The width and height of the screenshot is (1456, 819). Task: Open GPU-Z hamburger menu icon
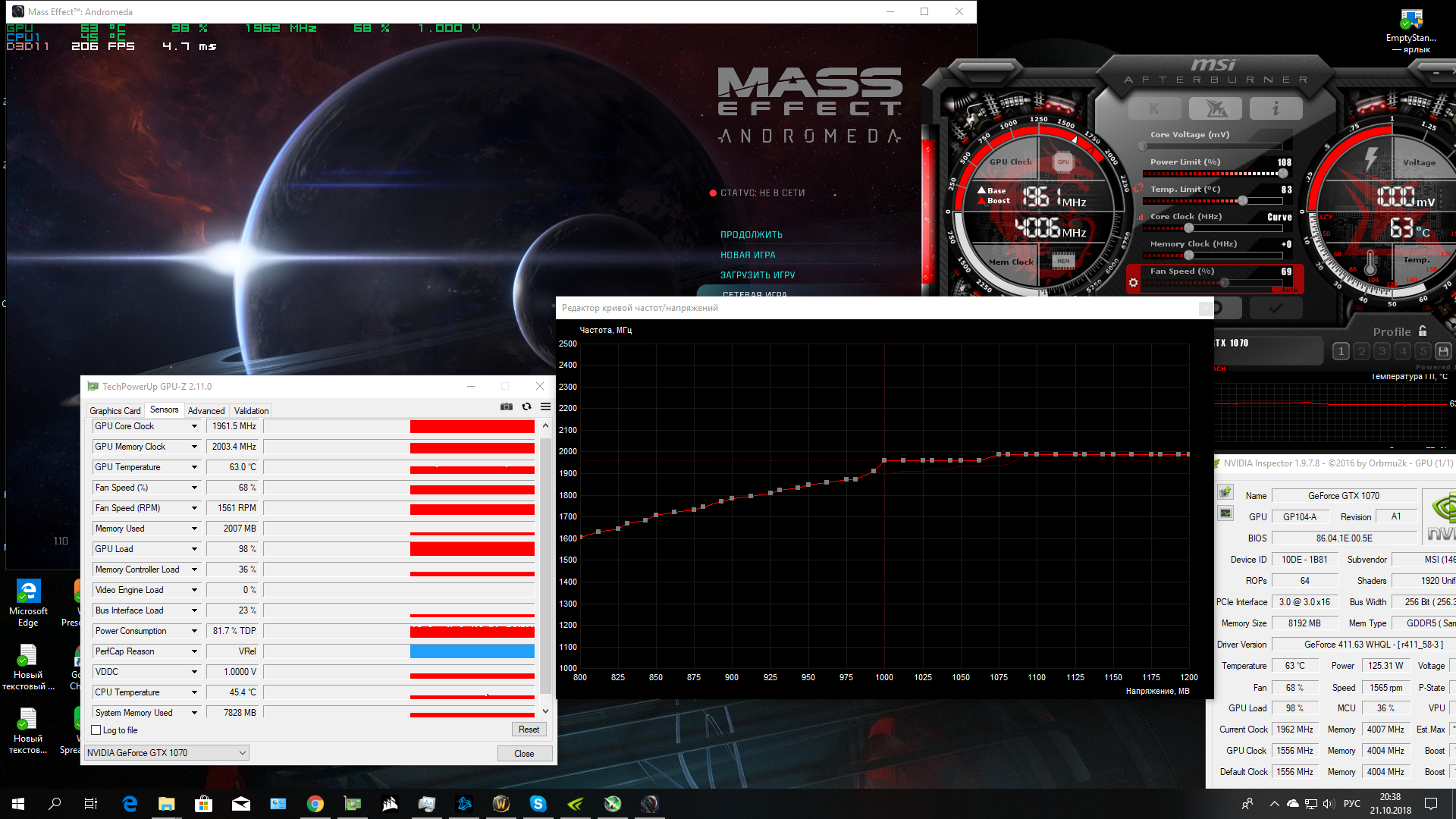(545, 407)
